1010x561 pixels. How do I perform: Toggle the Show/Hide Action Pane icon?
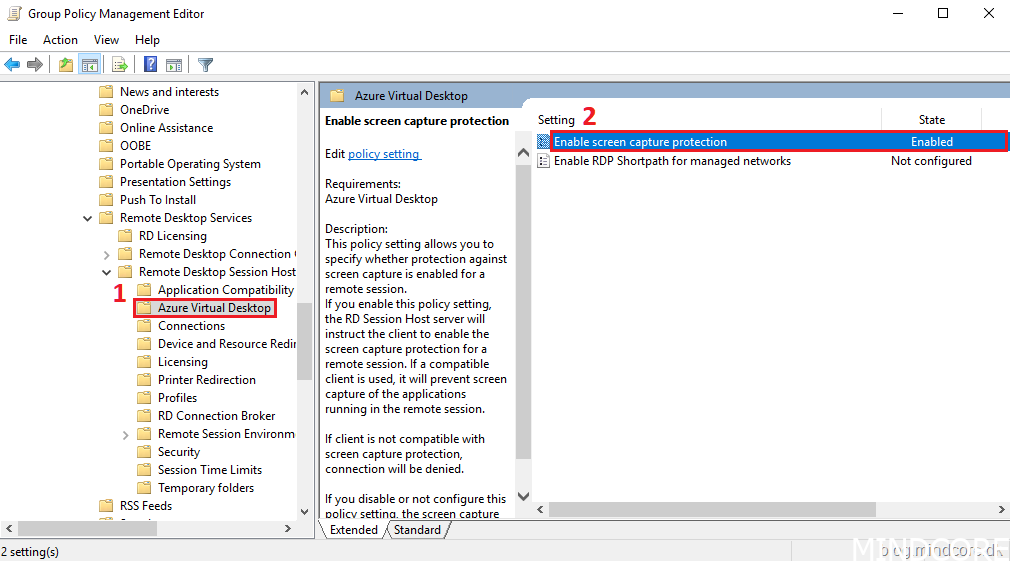coord(173,65)
